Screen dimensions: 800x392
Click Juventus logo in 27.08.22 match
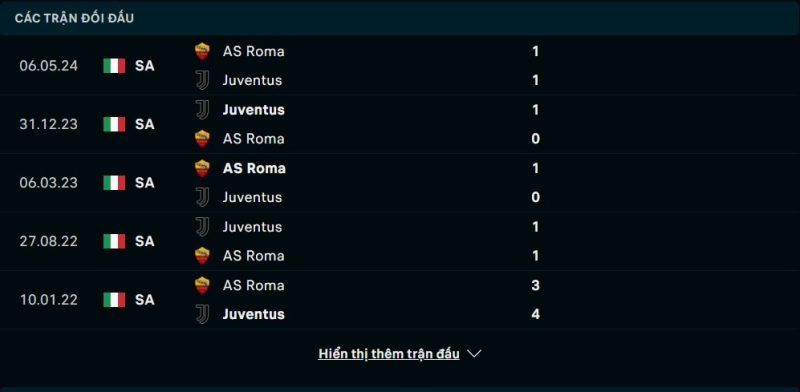[202, 227]
